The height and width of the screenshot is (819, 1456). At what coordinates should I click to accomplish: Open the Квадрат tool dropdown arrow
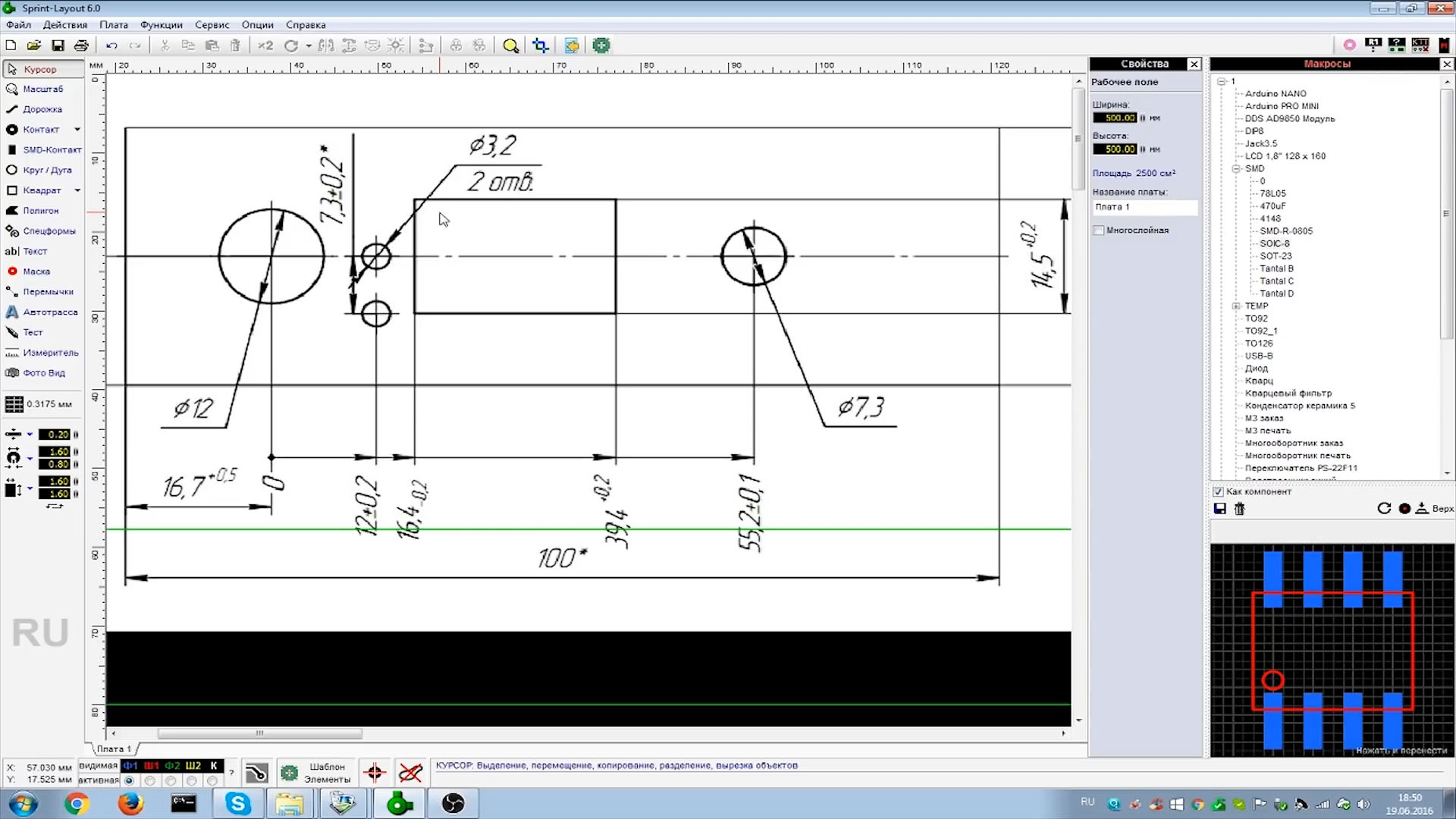(x=77, y=190)
